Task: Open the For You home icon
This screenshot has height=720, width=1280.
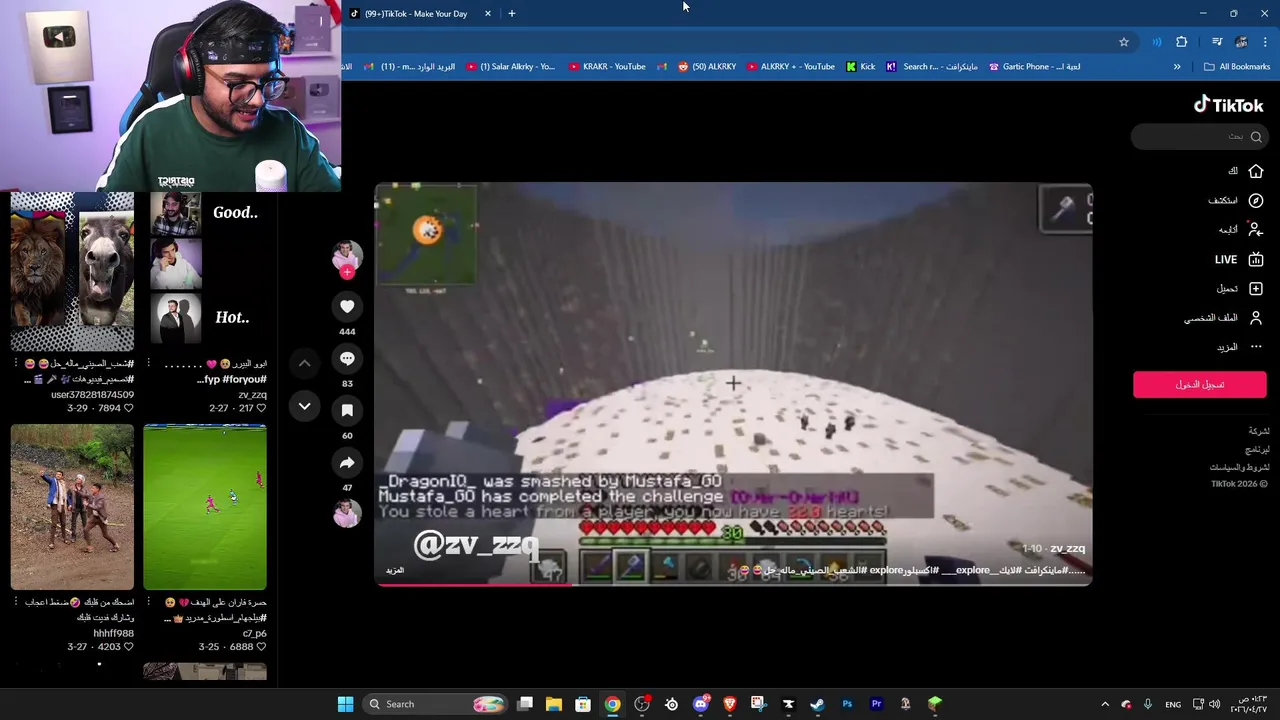Action: pos(1256,171)
